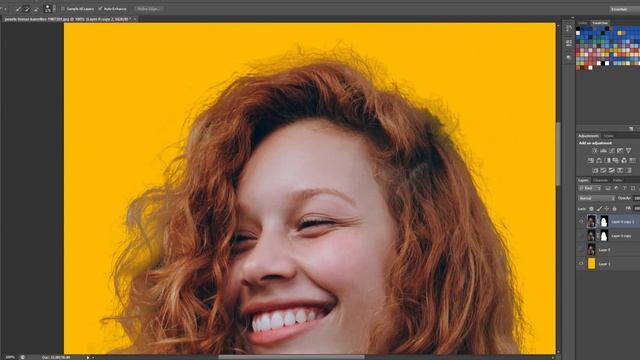Show the Layer 0 copy layer
640x360 pixels.
pos(581,236)
